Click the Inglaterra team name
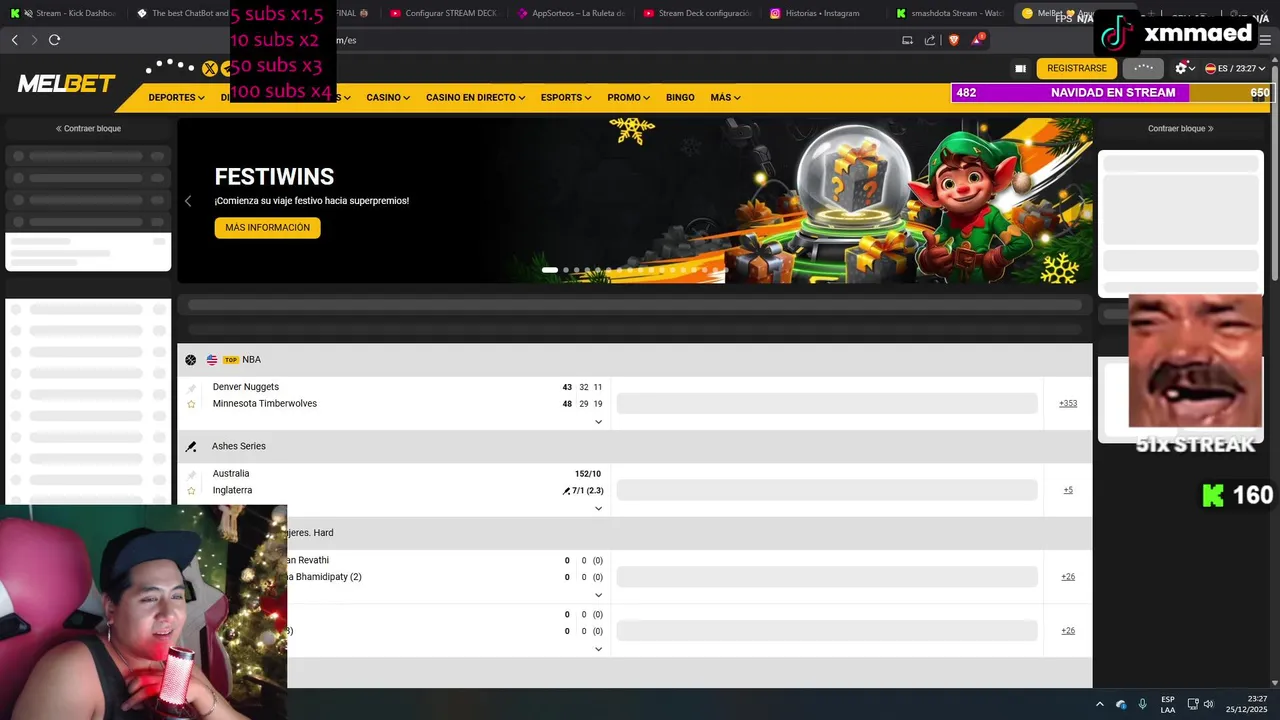1280x720 pixels. (x=232, y=491)
